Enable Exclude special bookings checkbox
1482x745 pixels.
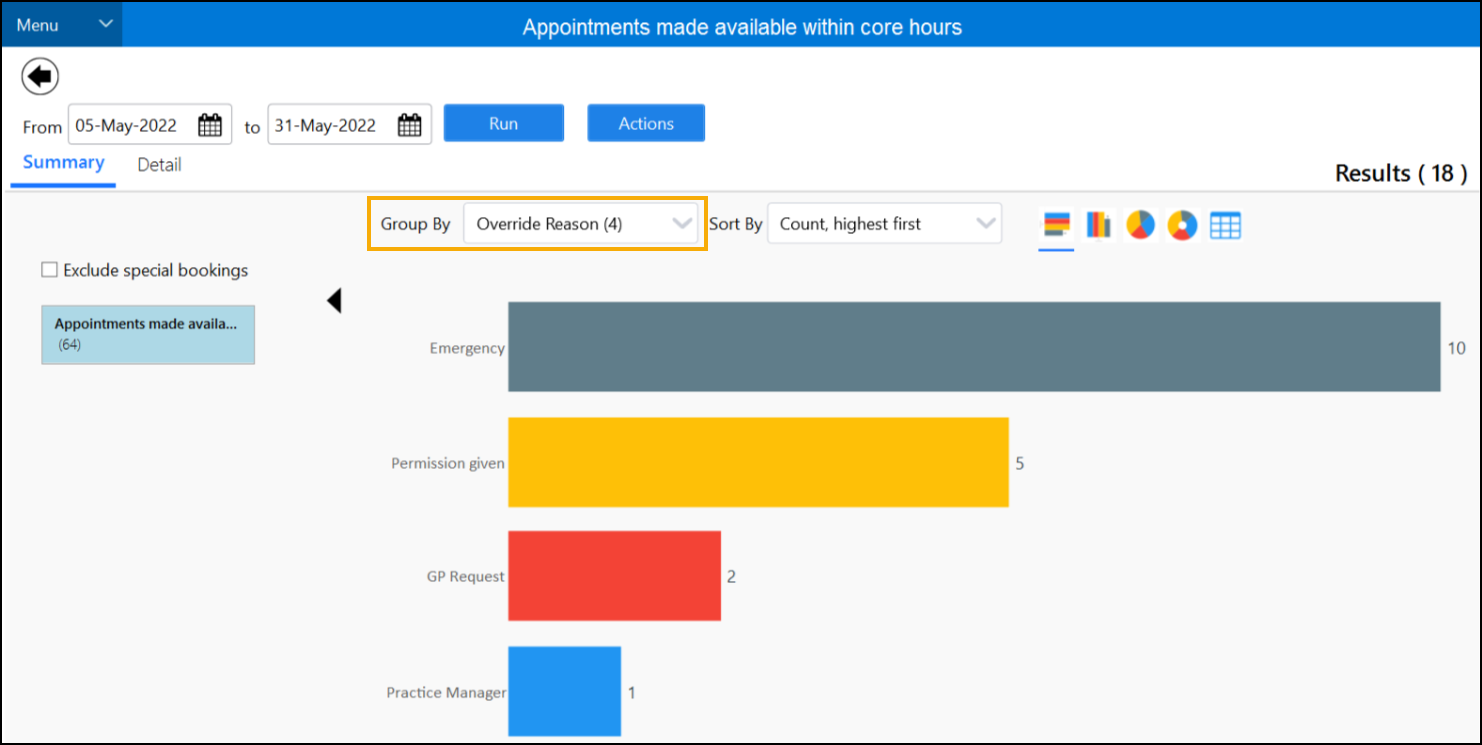click(49, 270)
